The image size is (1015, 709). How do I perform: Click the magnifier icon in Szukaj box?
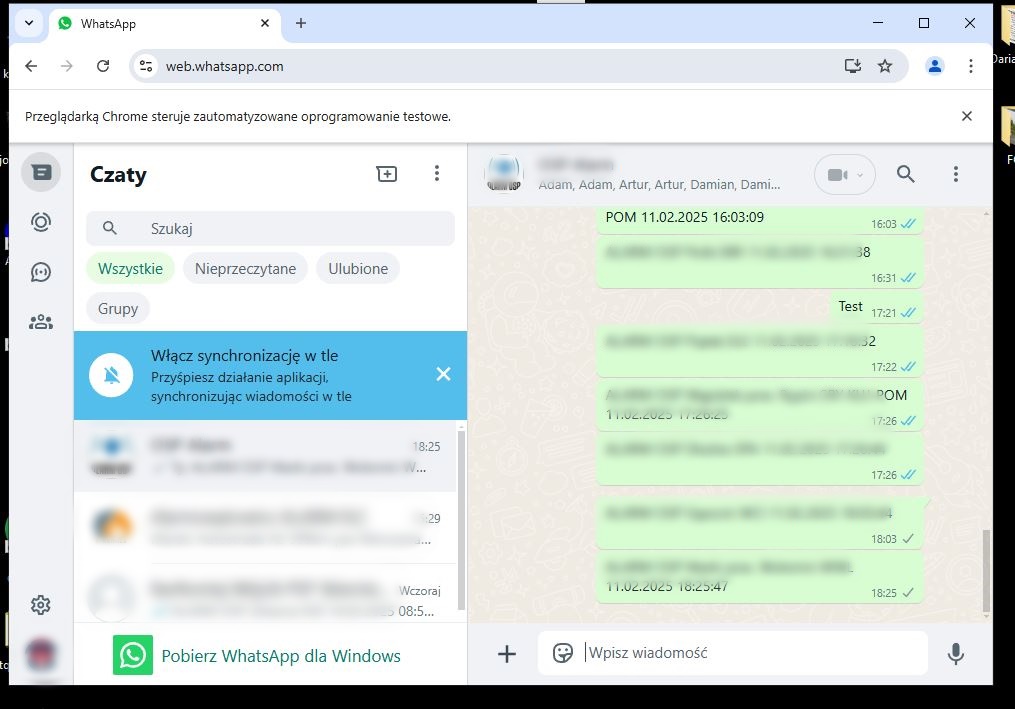(110, 228)
